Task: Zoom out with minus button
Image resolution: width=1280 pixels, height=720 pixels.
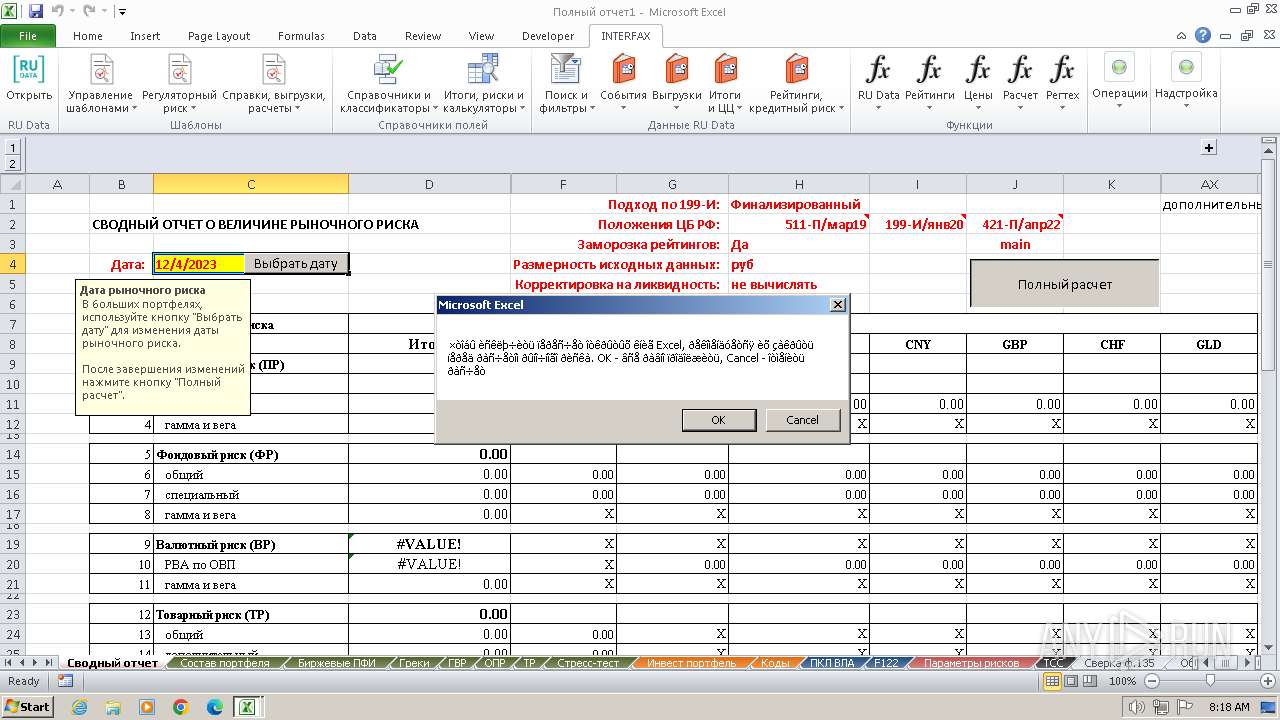Action: pyautogui.click(x=1151, y=681)
